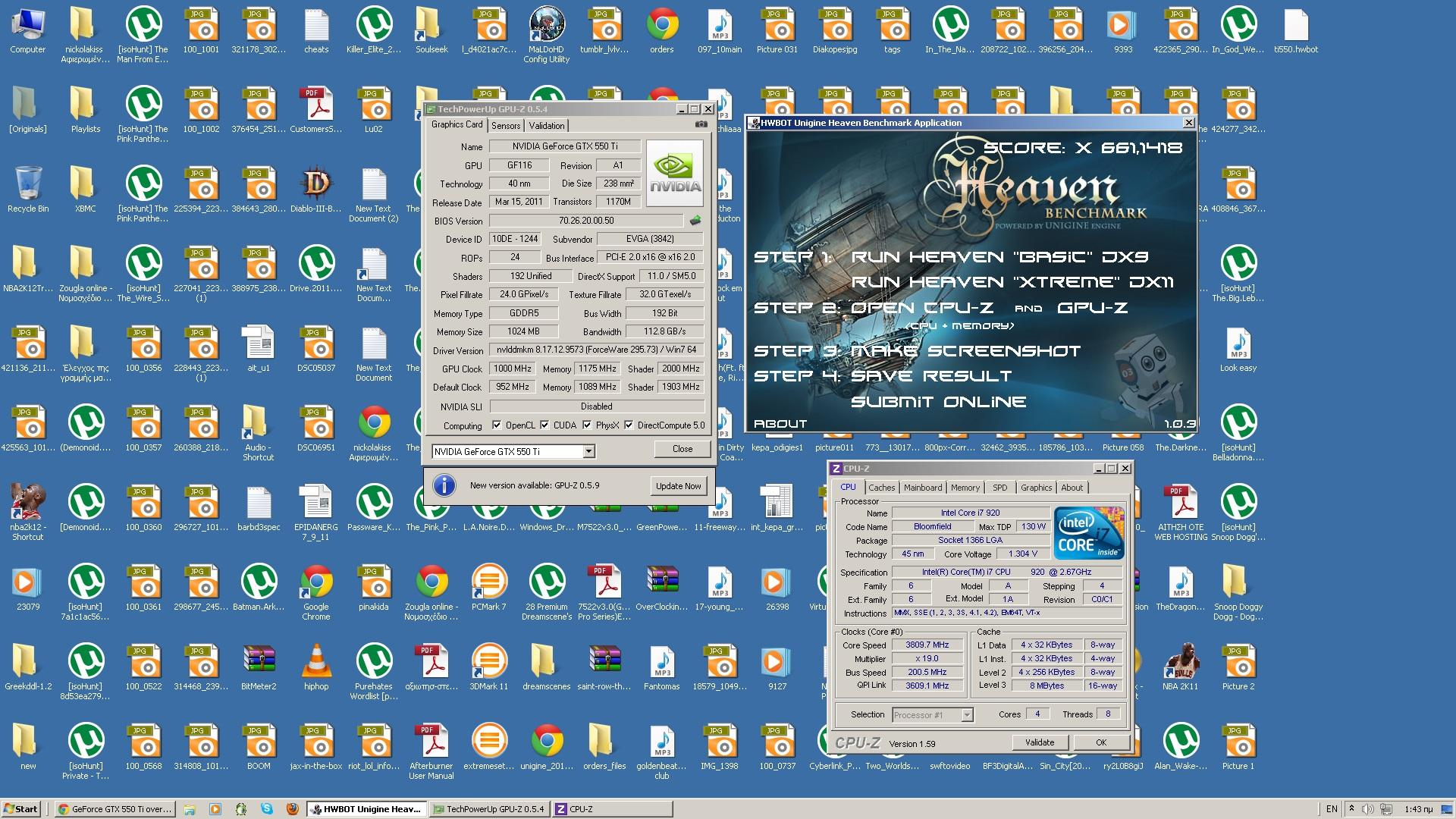Toggle the DirectCompute 5.0 checkbox
Image resolution: width=1456 pixels, height=819 pixels.
(x=629, y=425)
